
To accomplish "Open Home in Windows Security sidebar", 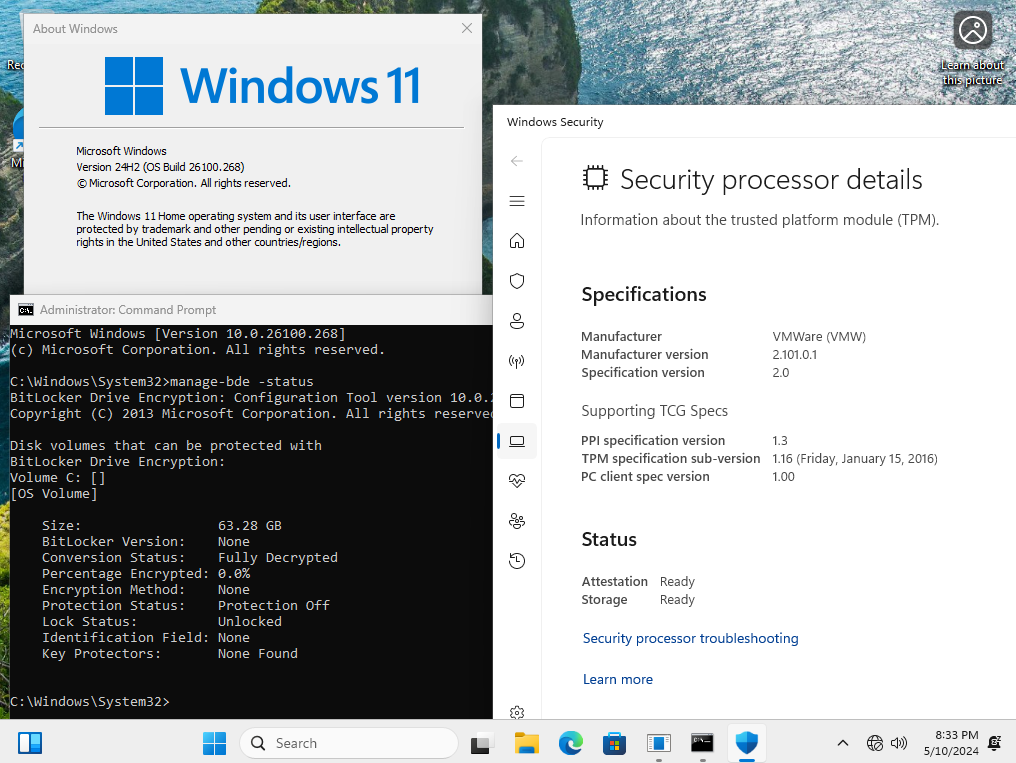I will (x=516, y=241).
